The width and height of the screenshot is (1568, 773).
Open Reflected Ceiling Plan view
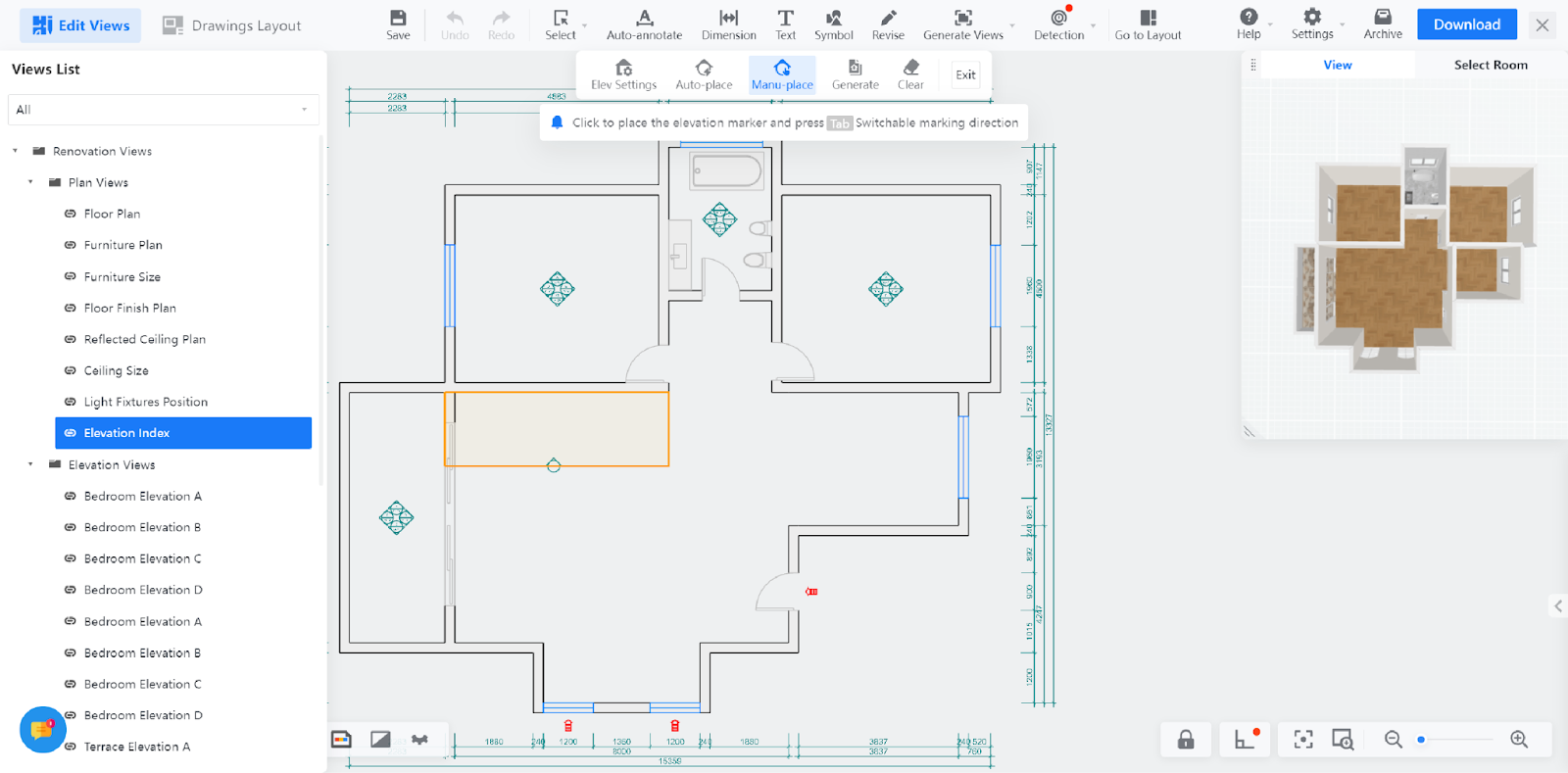pyautogui.click(x=144, y=339)
